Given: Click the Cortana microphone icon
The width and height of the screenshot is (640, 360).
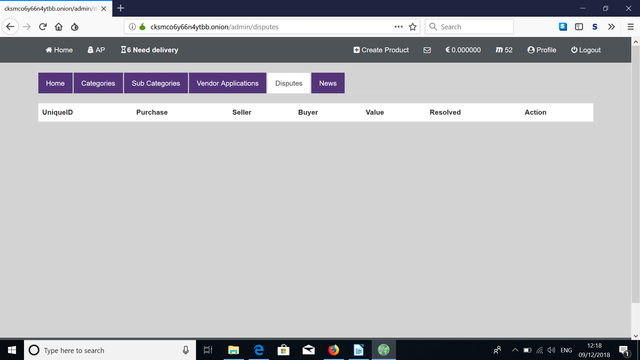Looking at the screenshot, I should click(186, 350).
